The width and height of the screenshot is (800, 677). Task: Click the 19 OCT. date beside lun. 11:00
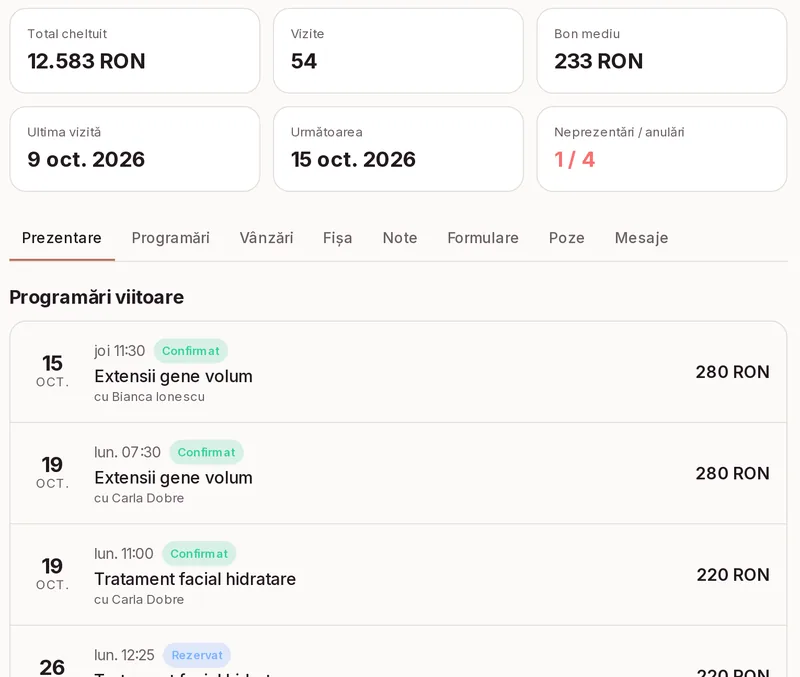click(x=52, y=574)
